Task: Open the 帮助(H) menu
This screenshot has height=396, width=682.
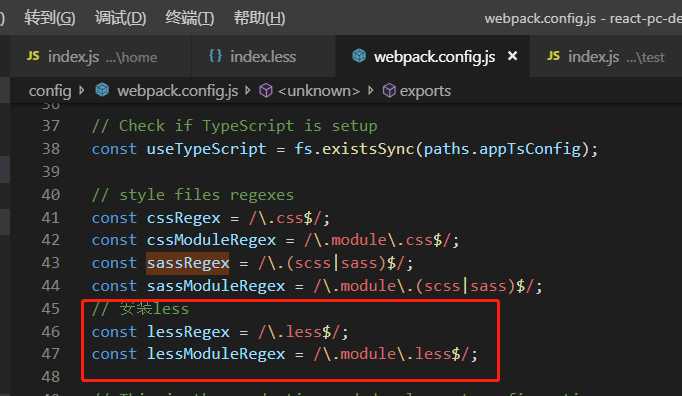Action: point(259,18)
